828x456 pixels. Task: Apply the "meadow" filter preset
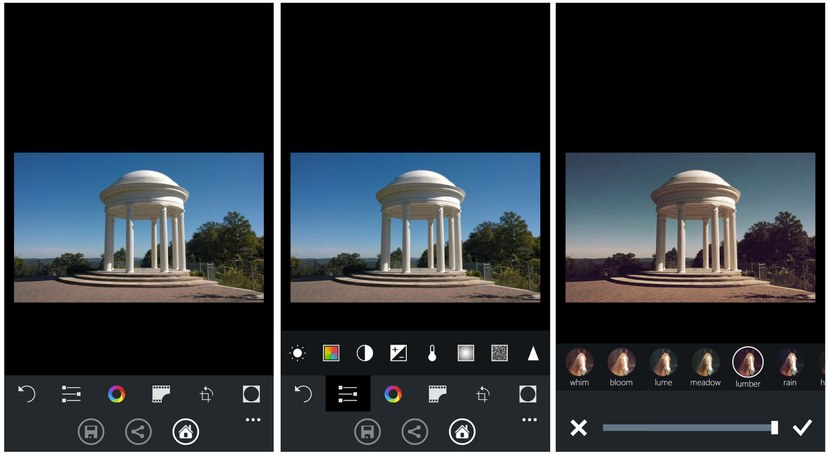(x=705, y=362)
